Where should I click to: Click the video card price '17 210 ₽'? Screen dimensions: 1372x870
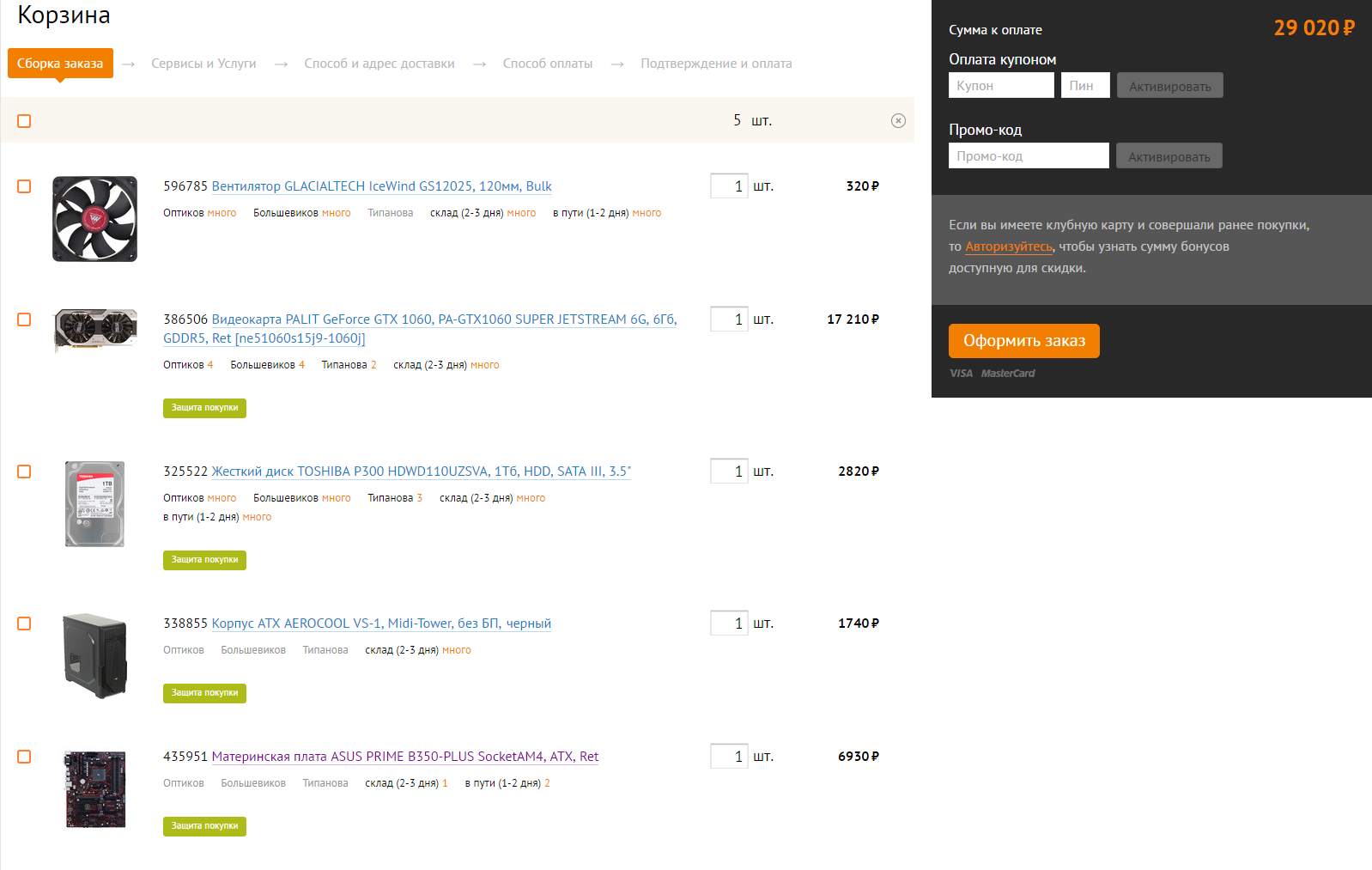tap(853, 319)
